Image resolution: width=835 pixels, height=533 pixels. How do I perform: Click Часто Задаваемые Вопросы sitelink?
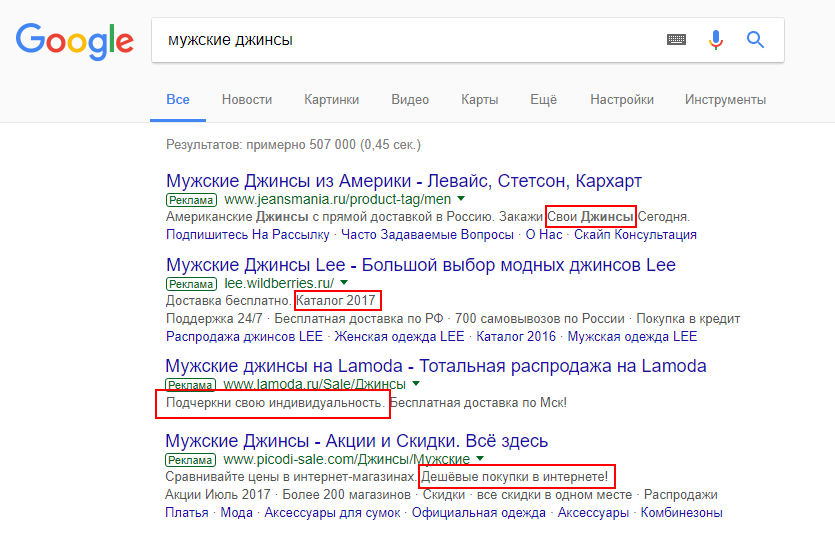tap(427, 235)
